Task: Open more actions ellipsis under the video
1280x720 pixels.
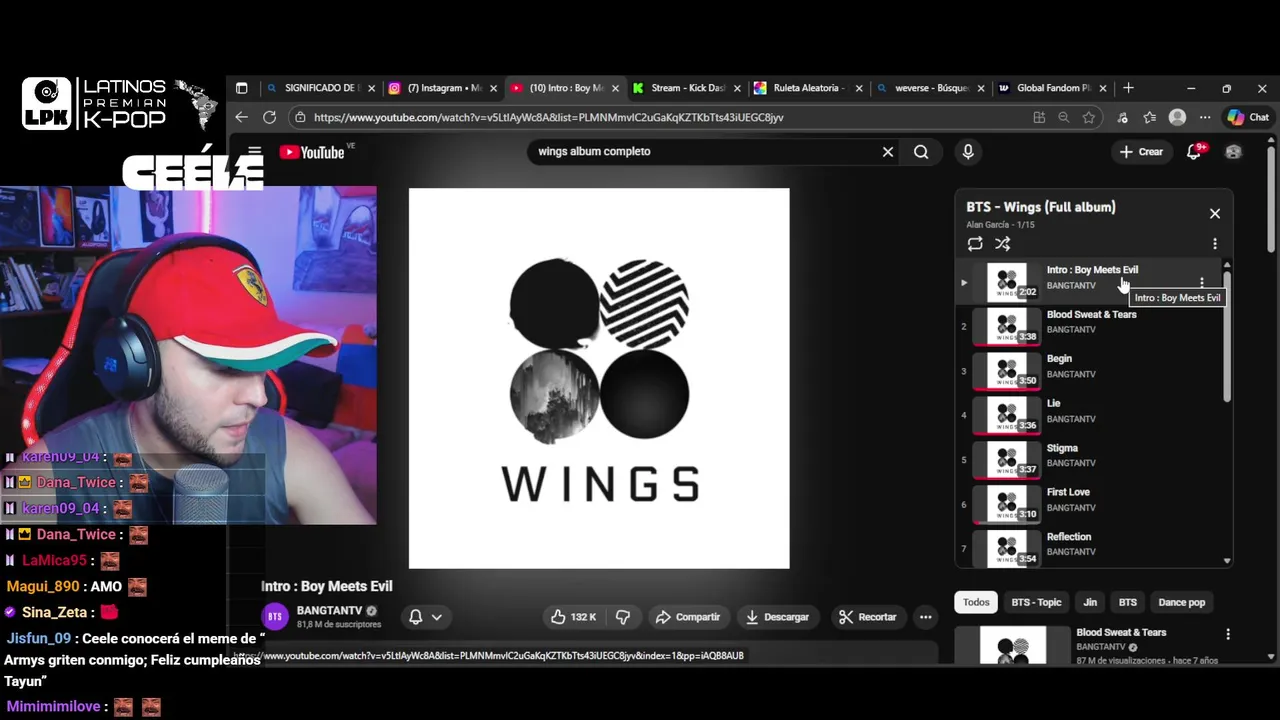Action: [926, 617]
